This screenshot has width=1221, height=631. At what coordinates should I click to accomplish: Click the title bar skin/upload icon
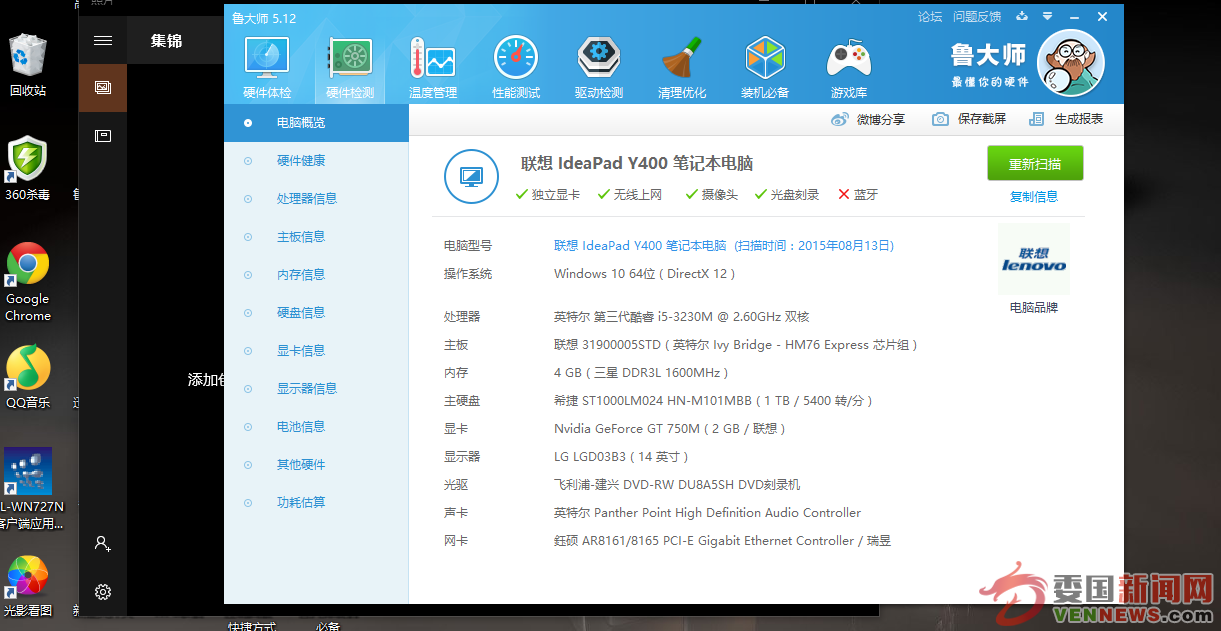click(1022, 17)
